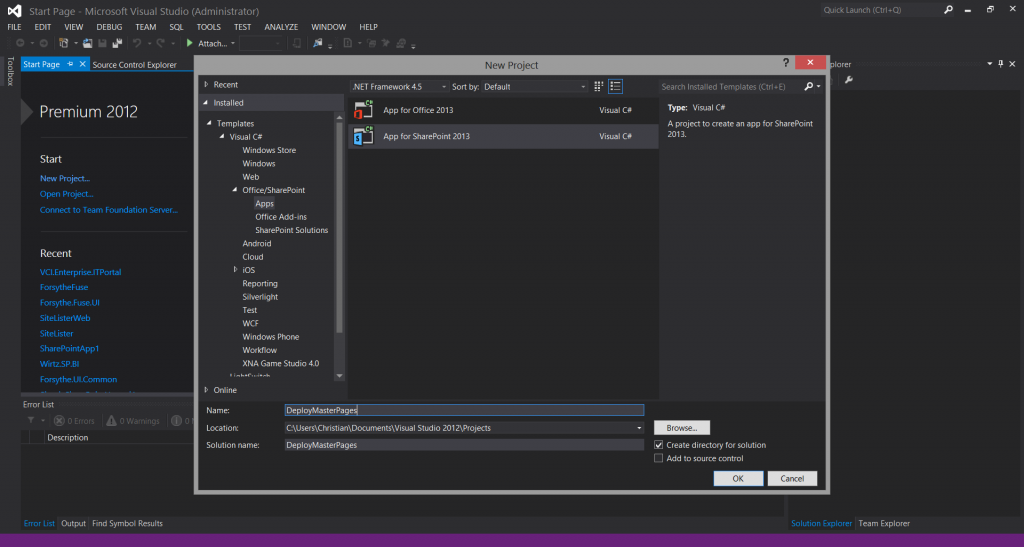Collapse the Installed section
The width and height of the screenshot is (1024, 547).
click(206, 102)
